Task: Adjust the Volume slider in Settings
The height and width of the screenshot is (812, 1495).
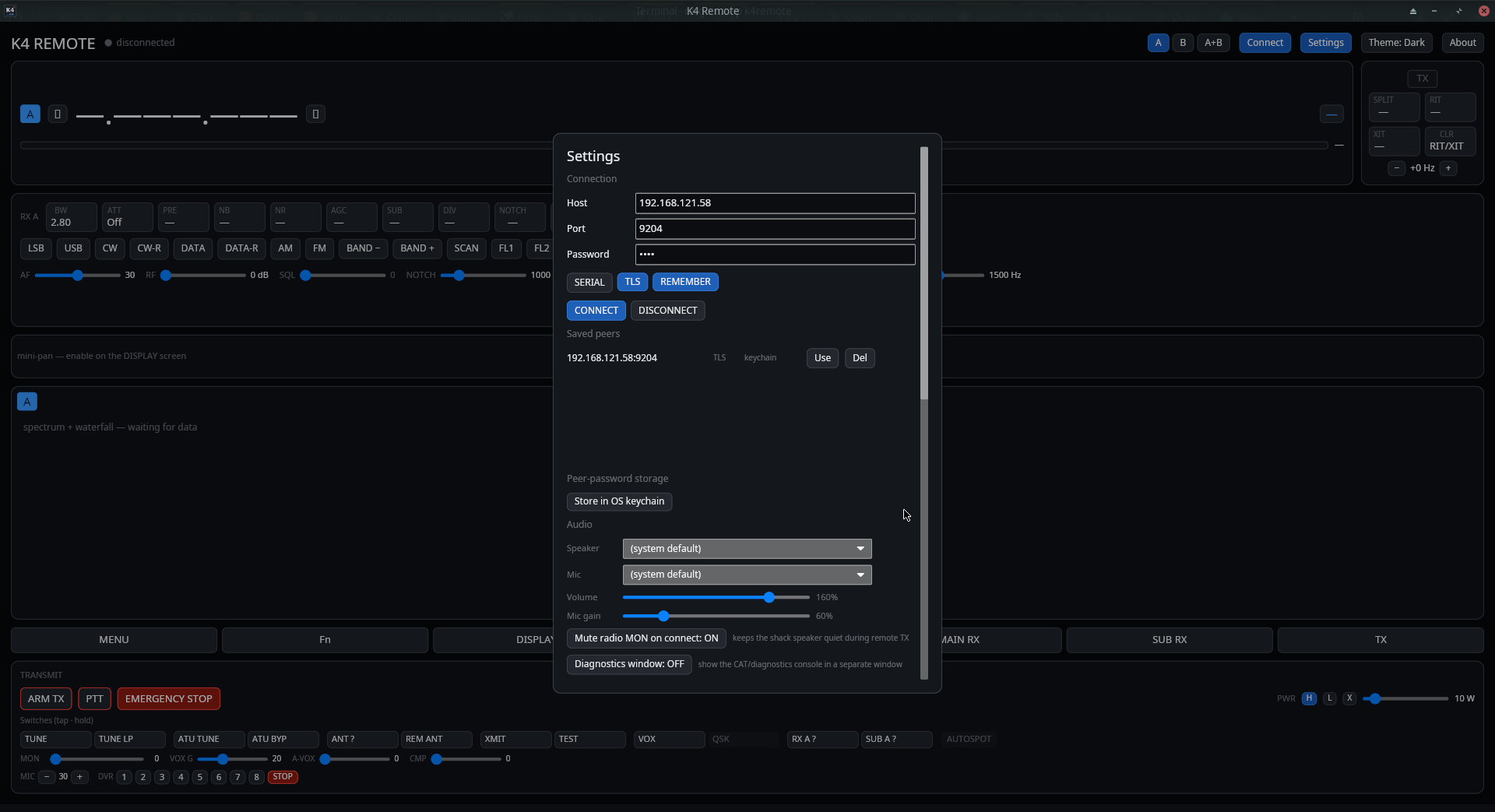Action: [x=716, y=597]
